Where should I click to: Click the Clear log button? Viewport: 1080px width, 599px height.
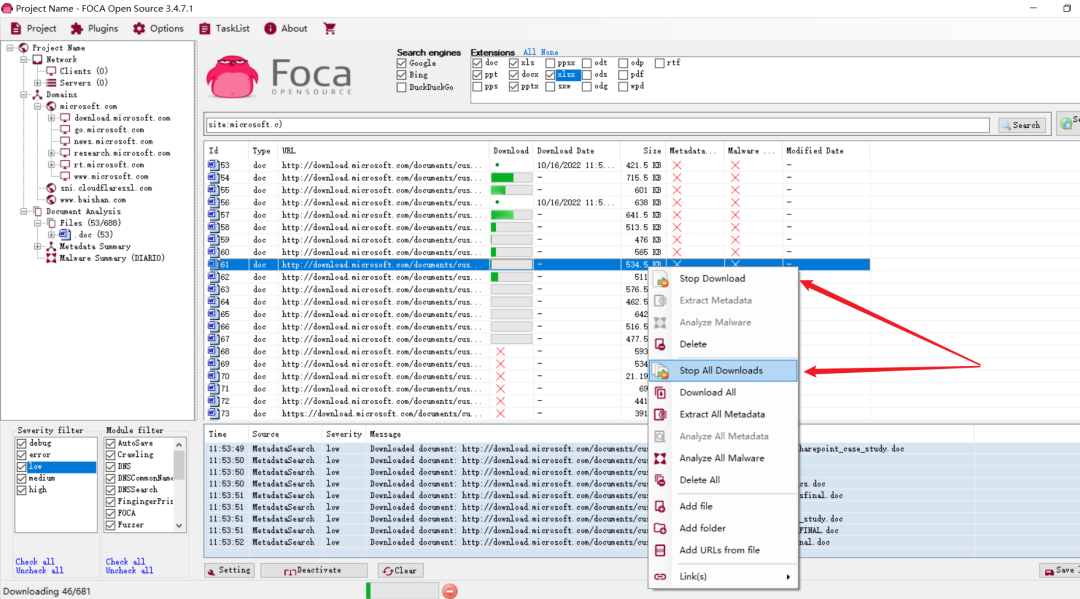pos(400,571)
